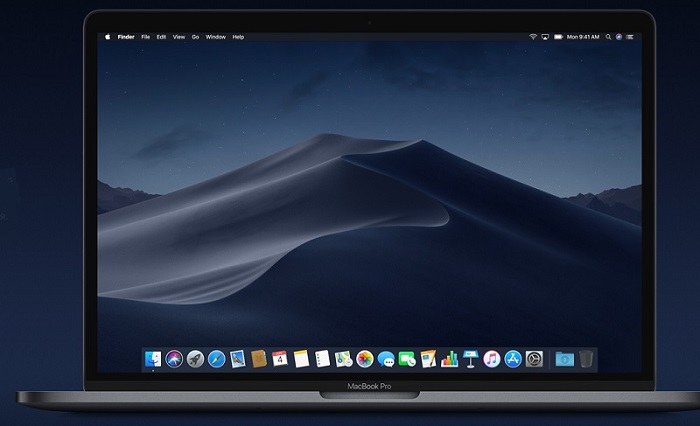
Task: Click AirPlay display icon in menu bar
Action: click(545, 37)
